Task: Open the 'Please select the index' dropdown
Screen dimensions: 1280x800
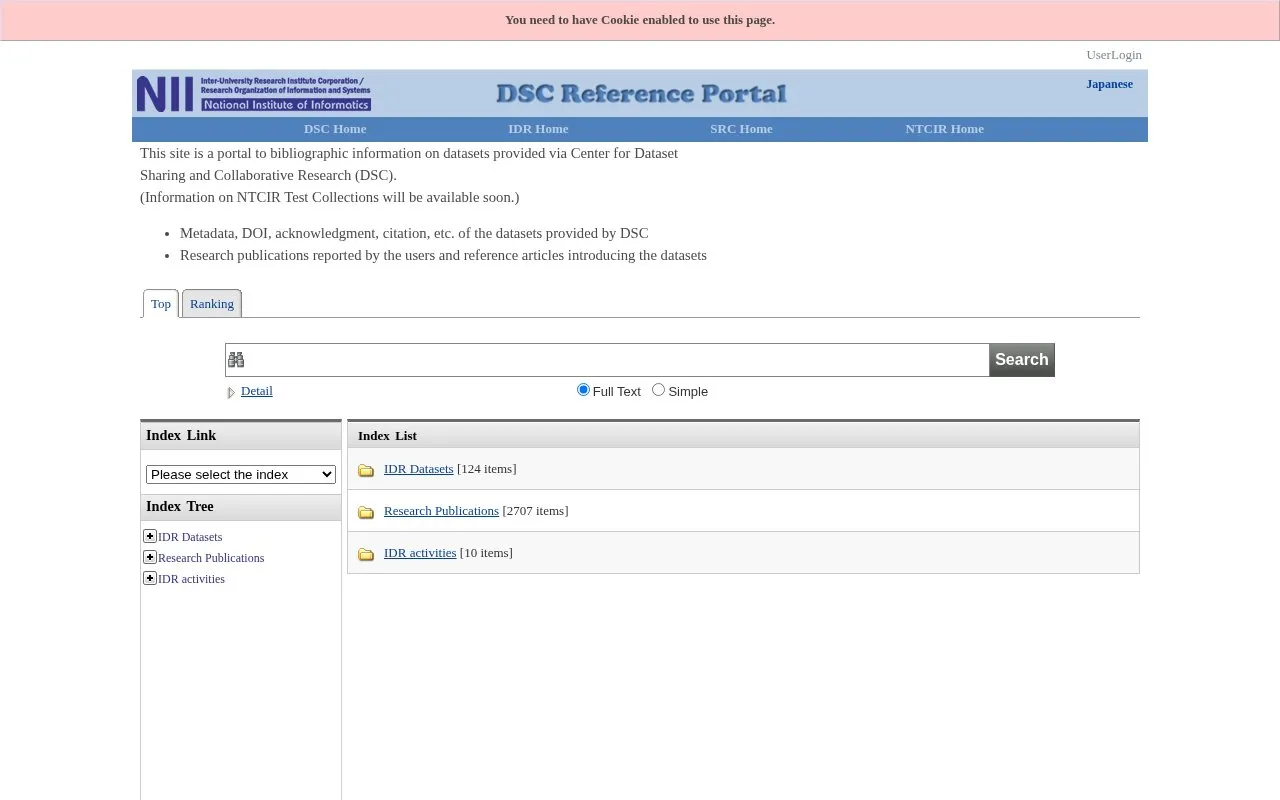Action: pyautogui.click(x=241, y=474)
